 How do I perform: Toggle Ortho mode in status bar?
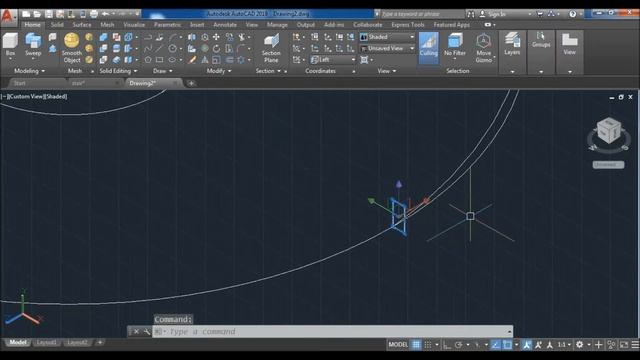coord(447,345)
